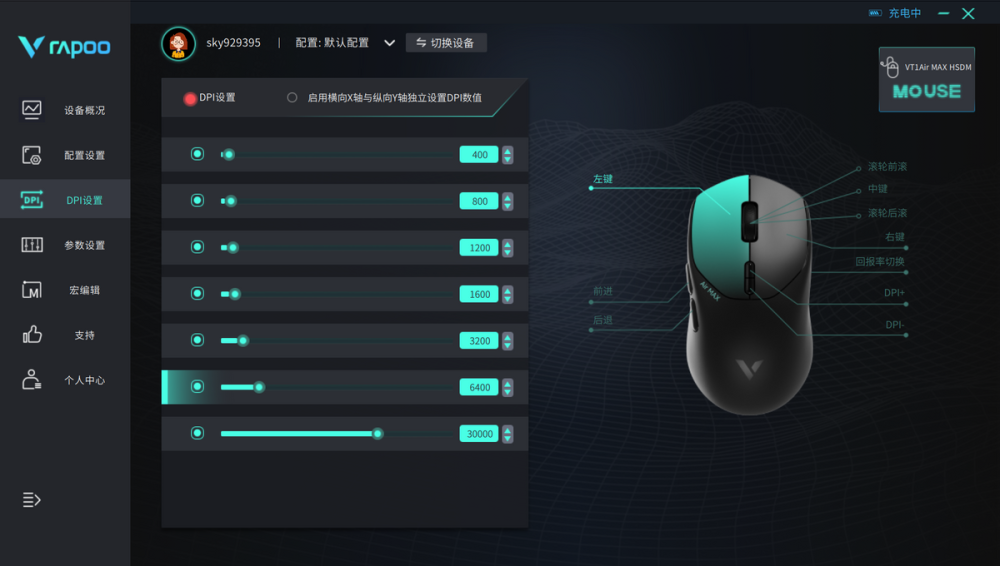Screen dimensions: 1000x566
Task: Click the stepper arrows for 30000 DPI
Action: (x=508, y=434)
